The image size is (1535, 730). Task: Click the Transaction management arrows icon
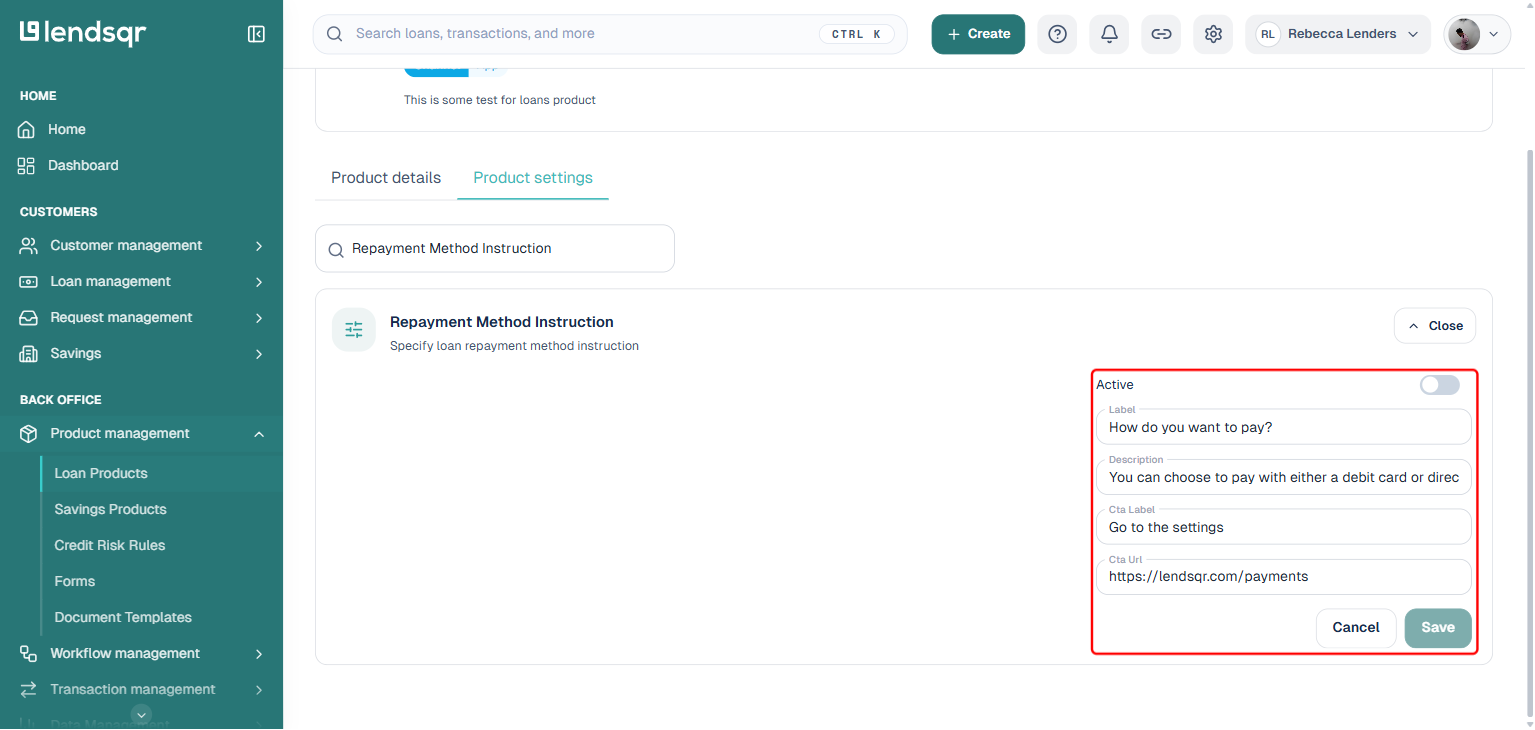pyautogui.click(x=29, y=690)
